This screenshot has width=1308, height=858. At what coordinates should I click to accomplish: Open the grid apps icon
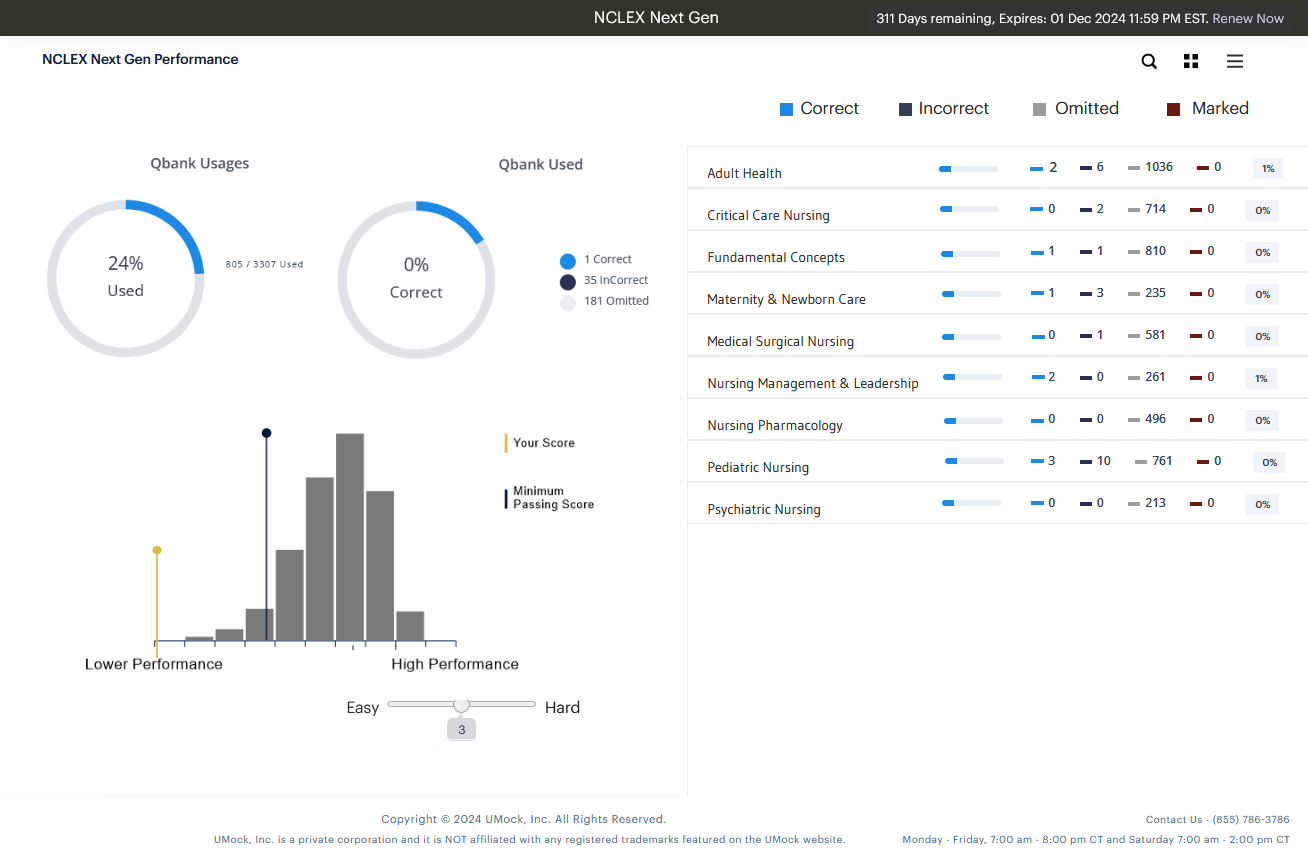point(1190,61)
